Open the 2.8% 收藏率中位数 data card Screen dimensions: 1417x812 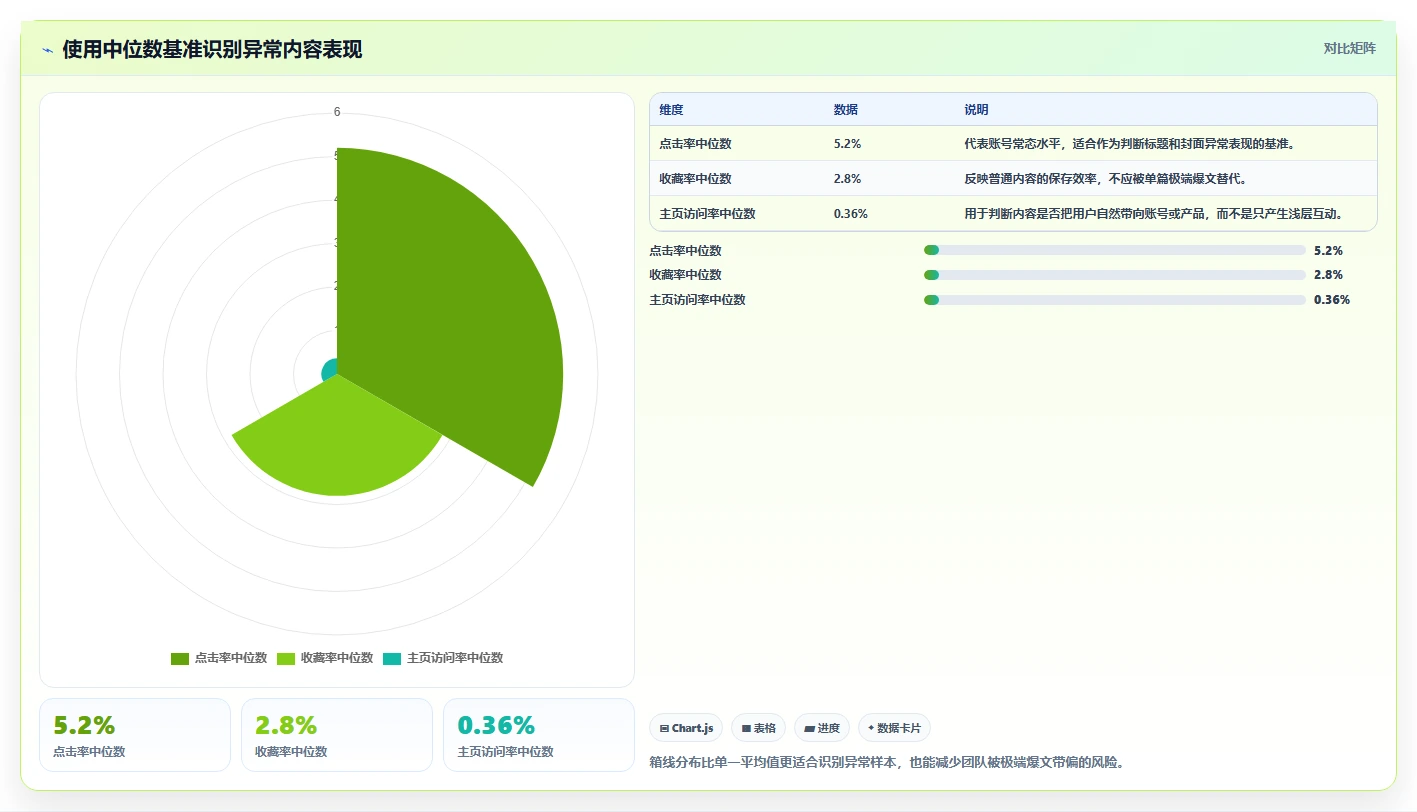(x=337, y=735)
